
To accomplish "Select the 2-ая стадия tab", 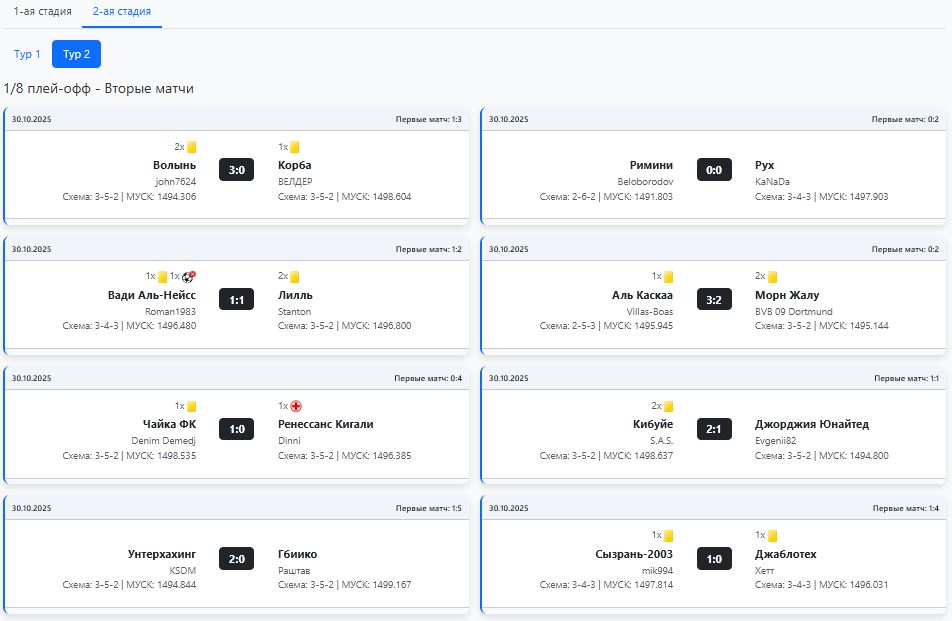I will [121, 11].
